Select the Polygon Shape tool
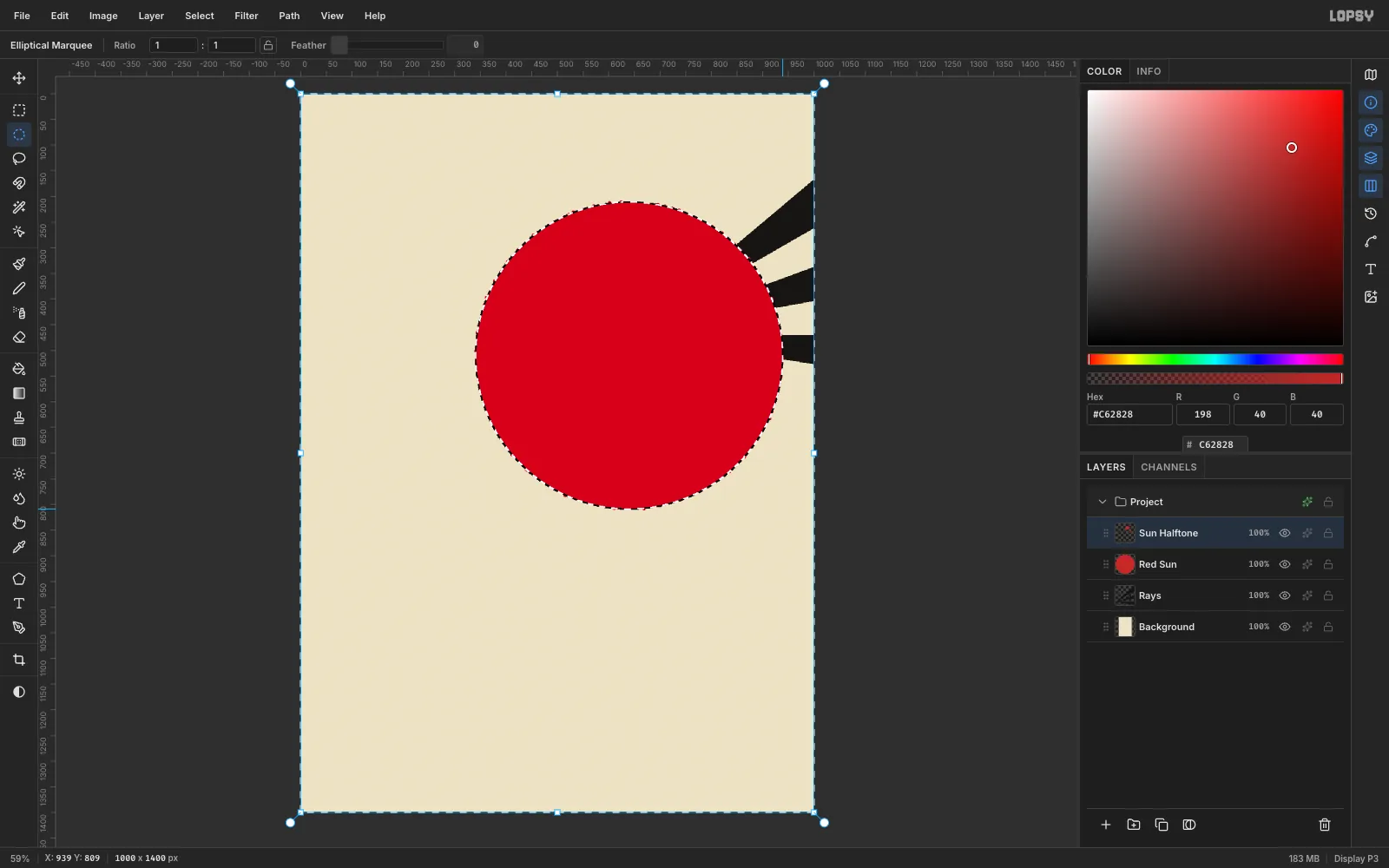Image resolution: width=1389 pixels, height=868 pixels. (x=19, y=579)
